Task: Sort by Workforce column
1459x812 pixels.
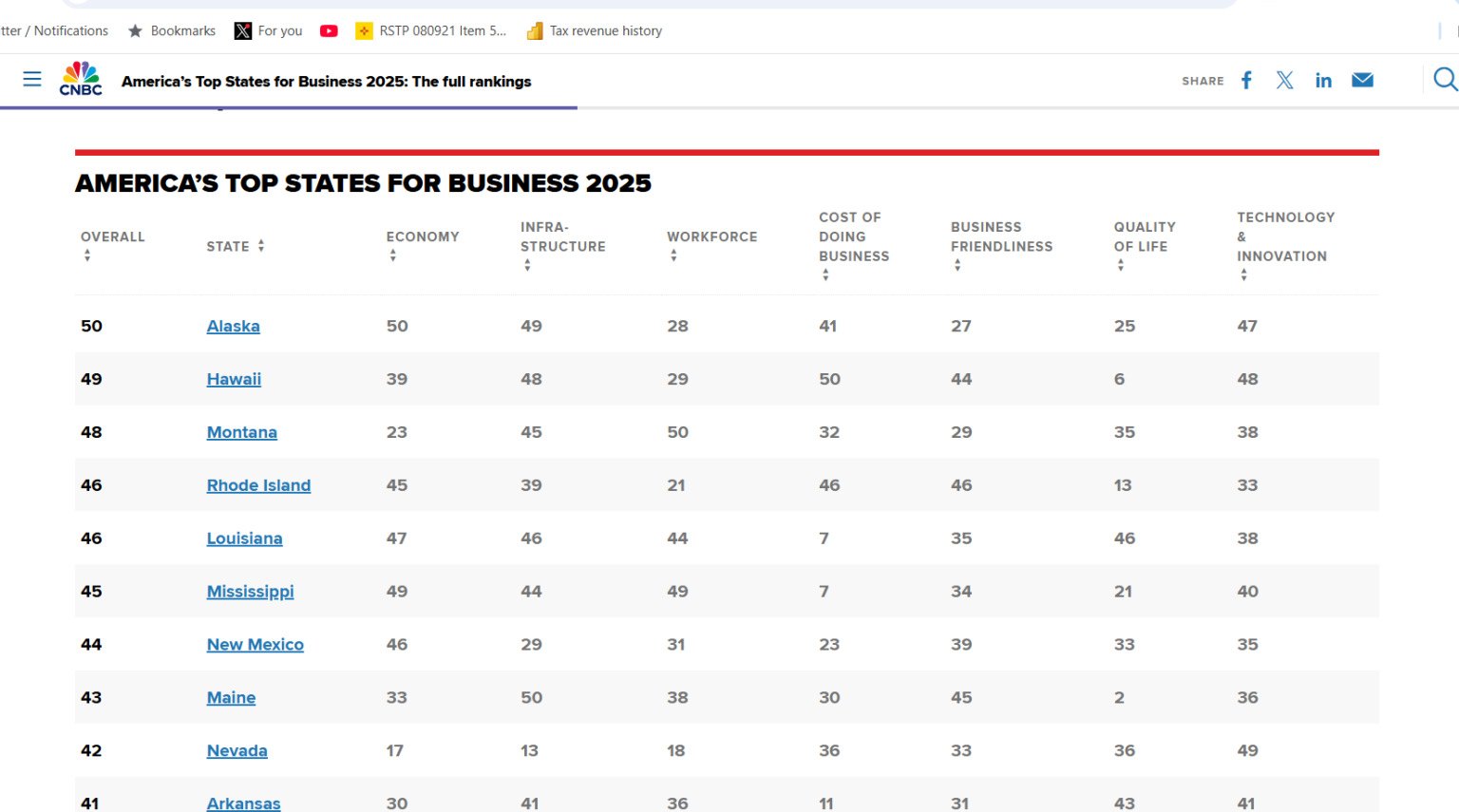Action: click(673, 255)
